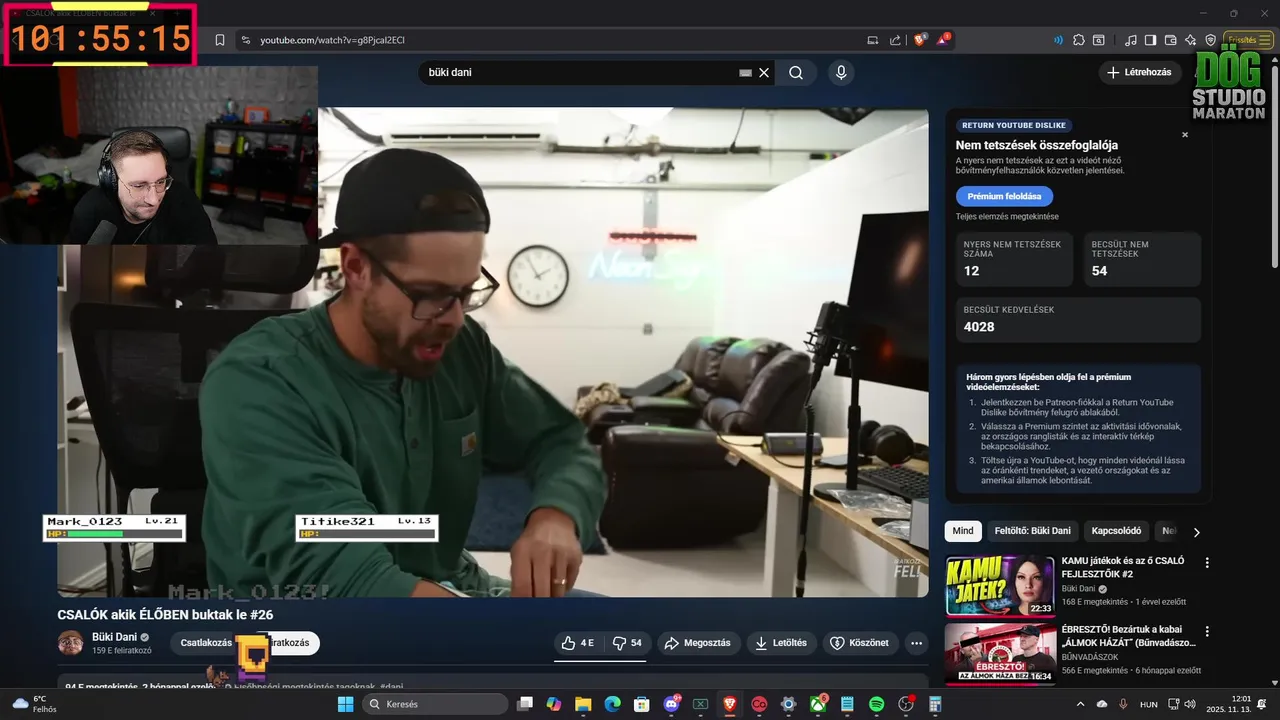Open the Brave Rewards triangle icon
This screenshot has width=1280, height=720.
[x=944, y=40]
